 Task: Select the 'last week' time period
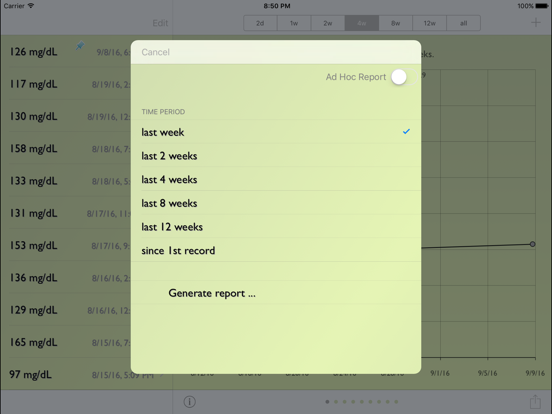click(276, 132)
